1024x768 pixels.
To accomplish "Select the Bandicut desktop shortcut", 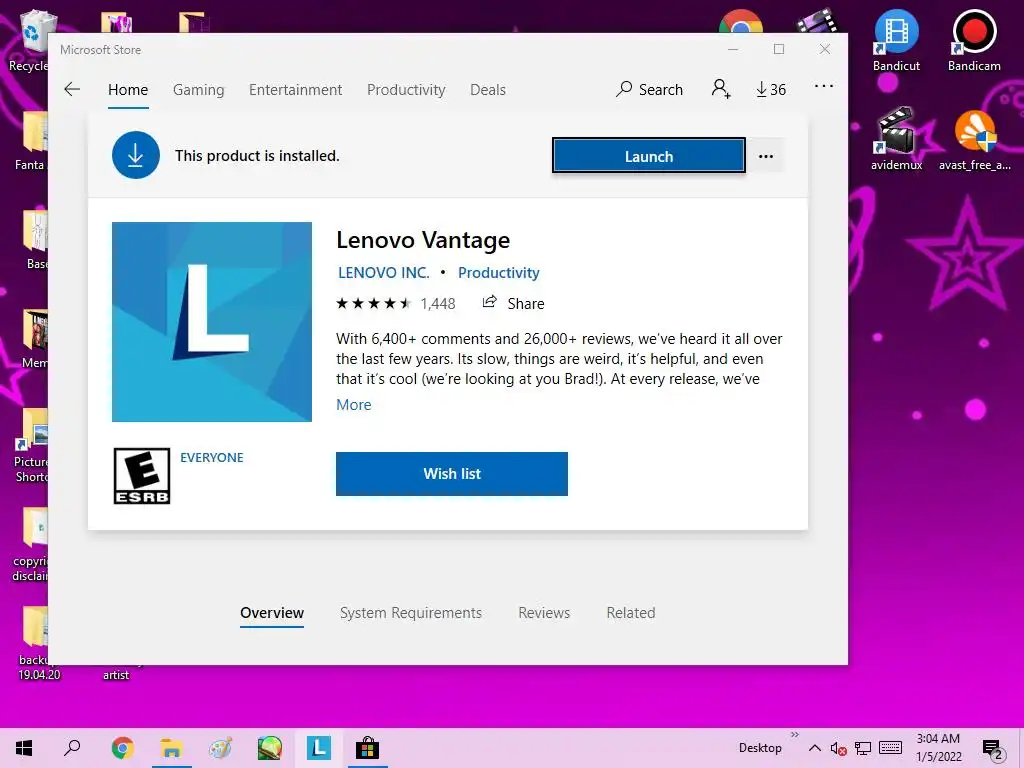I will 896,40.
